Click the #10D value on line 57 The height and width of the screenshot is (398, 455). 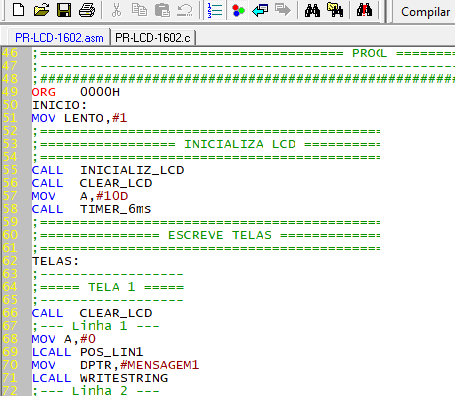tap(112, 196)
